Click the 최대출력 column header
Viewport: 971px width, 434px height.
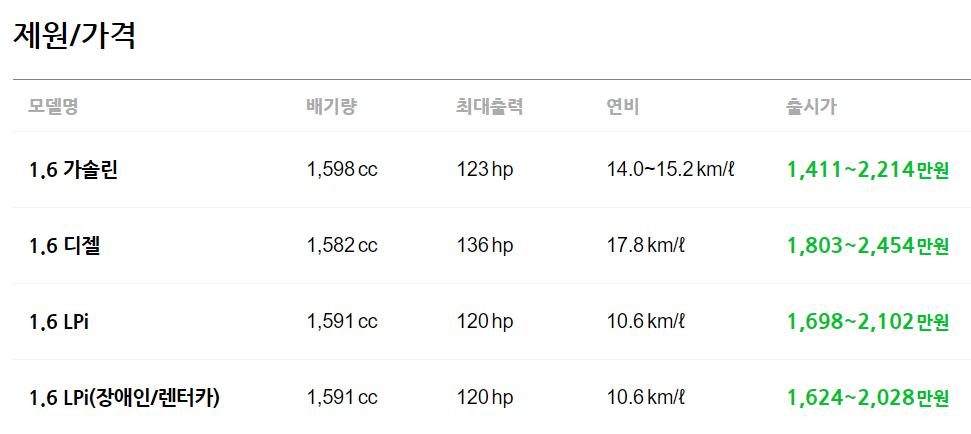pos(489,106)
